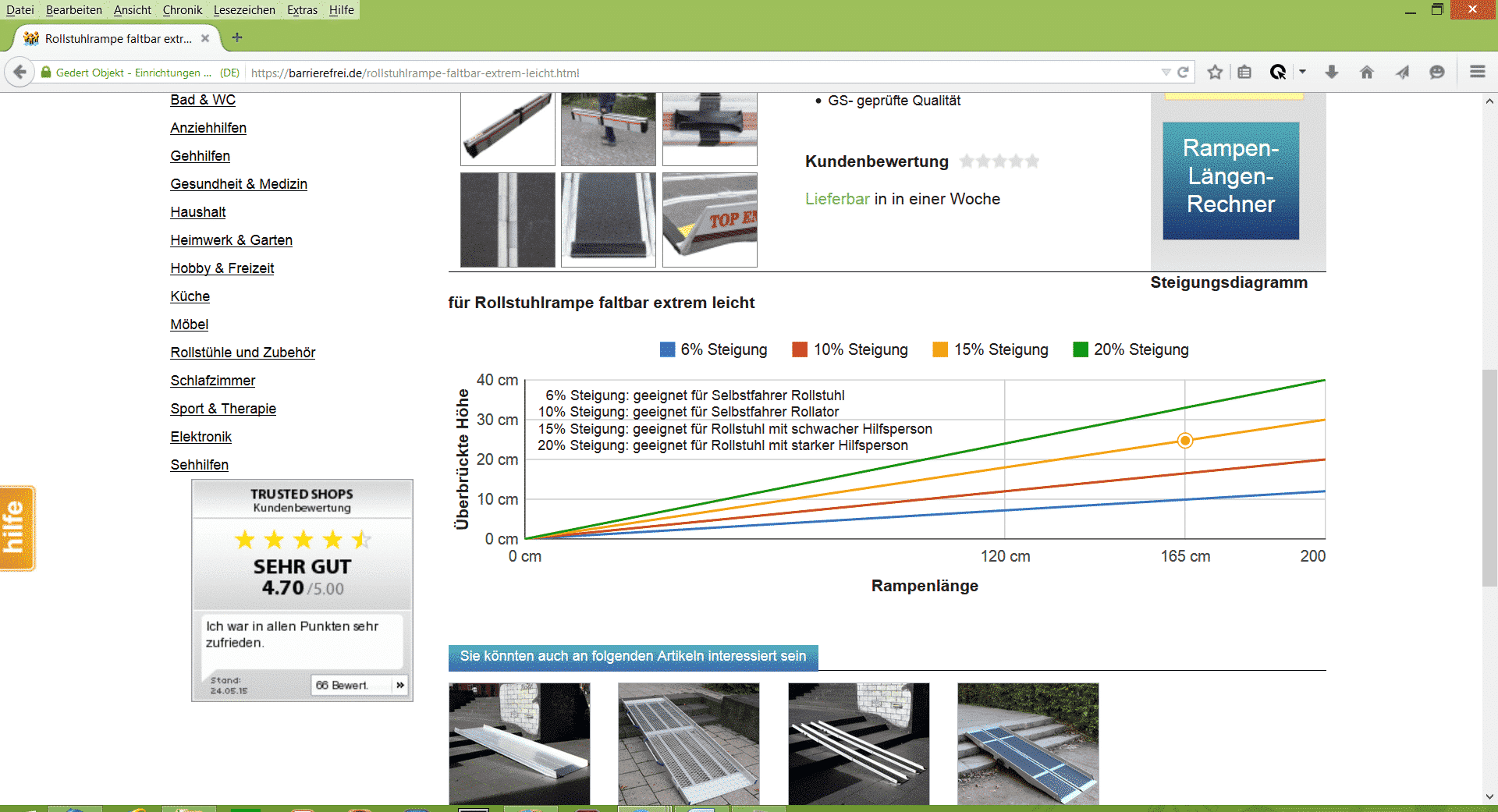
Task: Open the Lesezeichen menu
Action: 244,10
